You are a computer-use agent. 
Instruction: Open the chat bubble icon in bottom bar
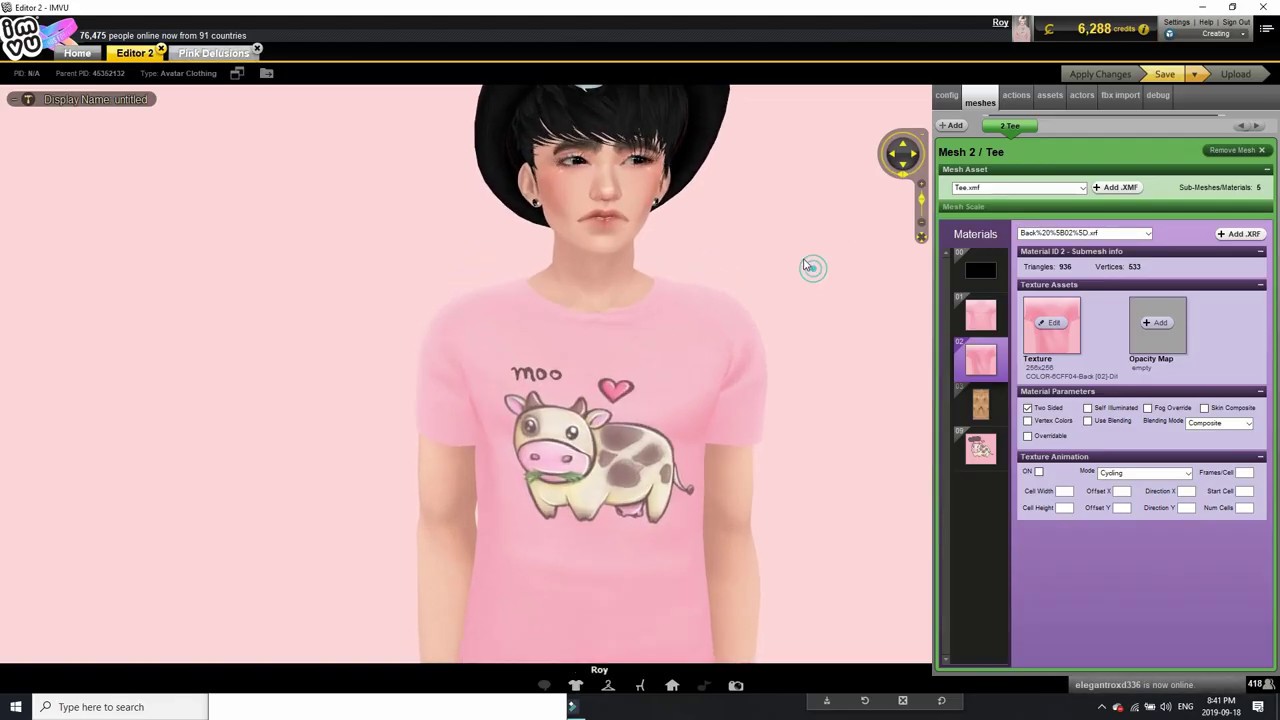[544, 686]
